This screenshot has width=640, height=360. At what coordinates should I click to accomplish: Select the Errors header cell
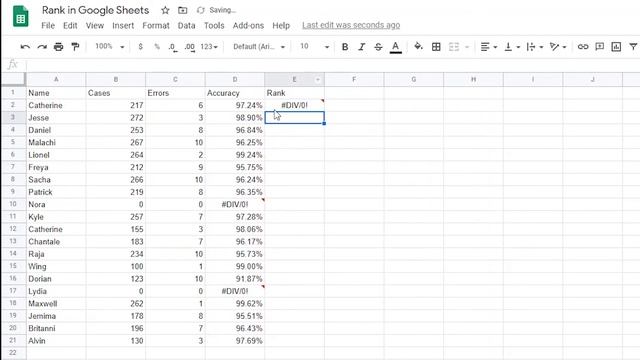[176, 93]
